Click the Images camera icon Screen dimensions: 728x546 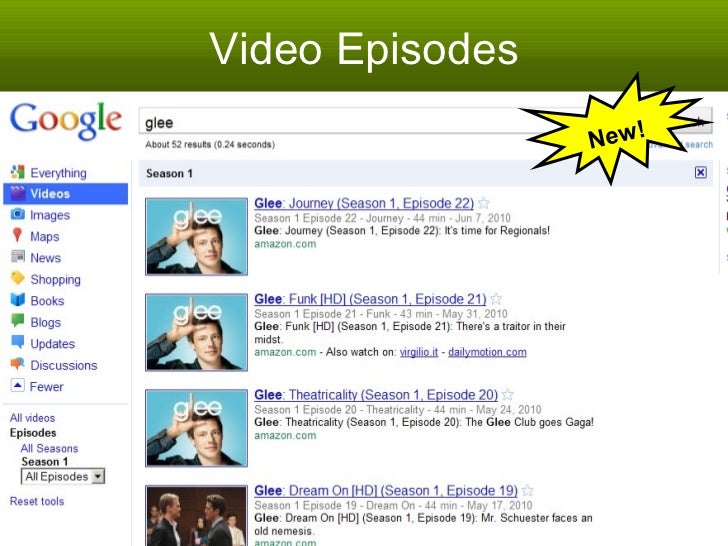(18, 214)
